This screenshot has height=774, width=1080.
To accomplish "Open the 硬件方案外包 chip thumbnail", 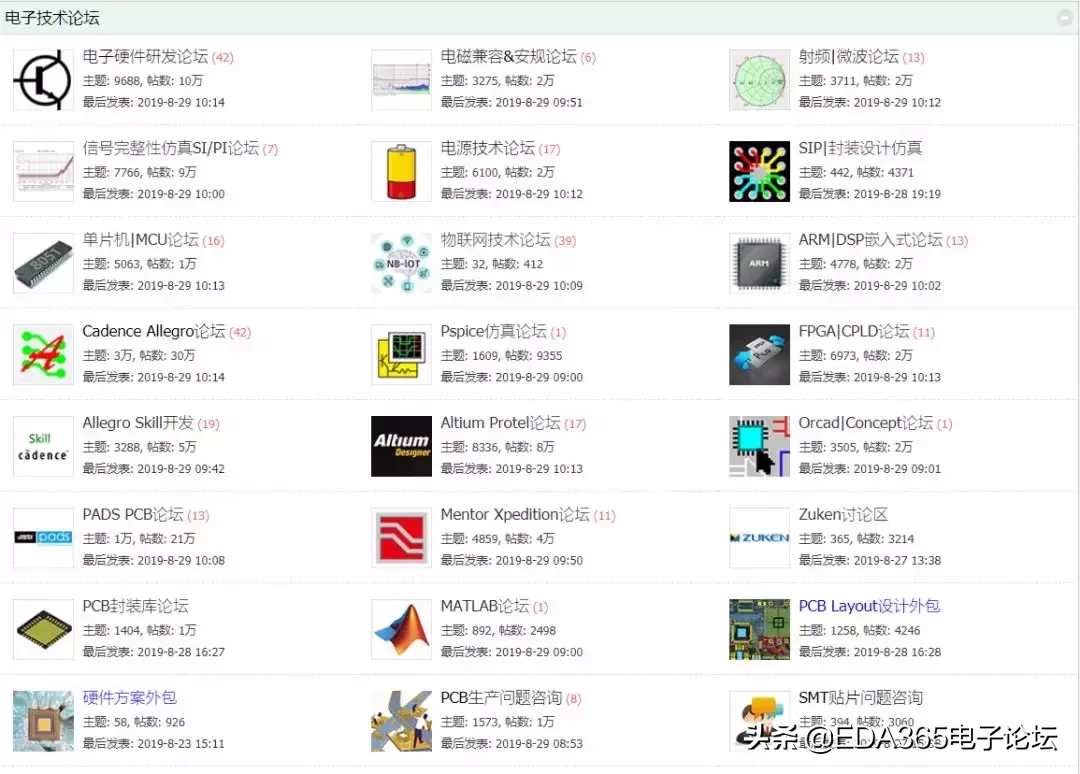I will [43, 721].
